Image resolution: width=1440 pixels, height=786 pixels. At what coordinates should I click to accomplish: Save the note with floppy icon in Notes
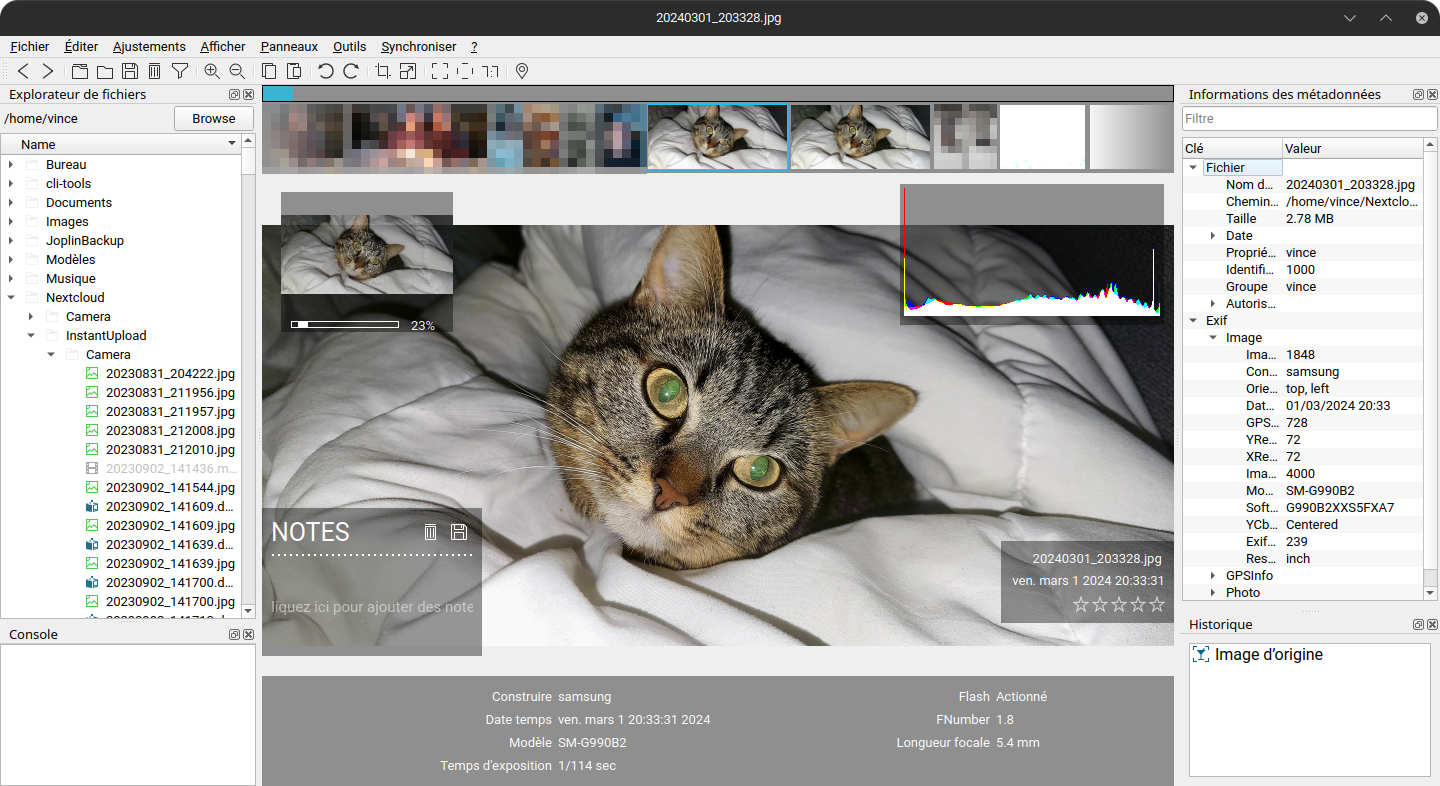click(x=459, y=532)
